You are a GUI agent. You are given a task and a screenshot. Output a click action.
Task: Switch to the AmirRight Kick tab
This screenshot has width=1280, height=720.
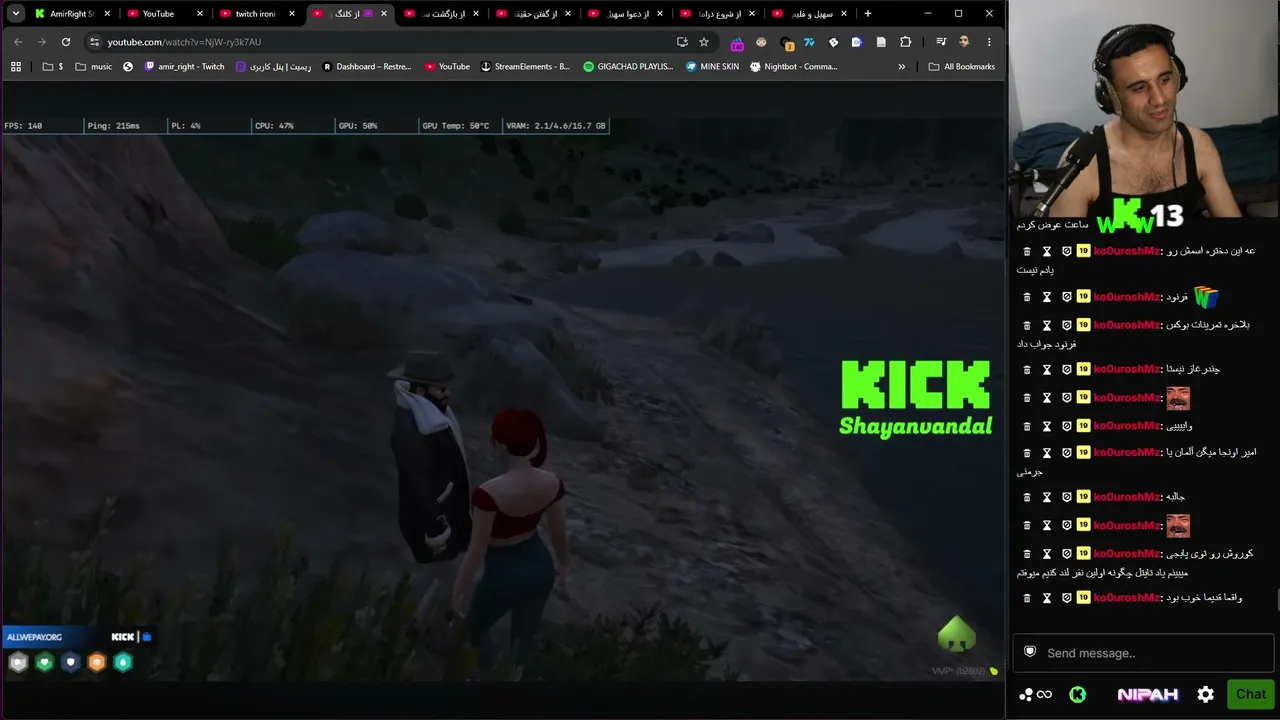(71, 14)
